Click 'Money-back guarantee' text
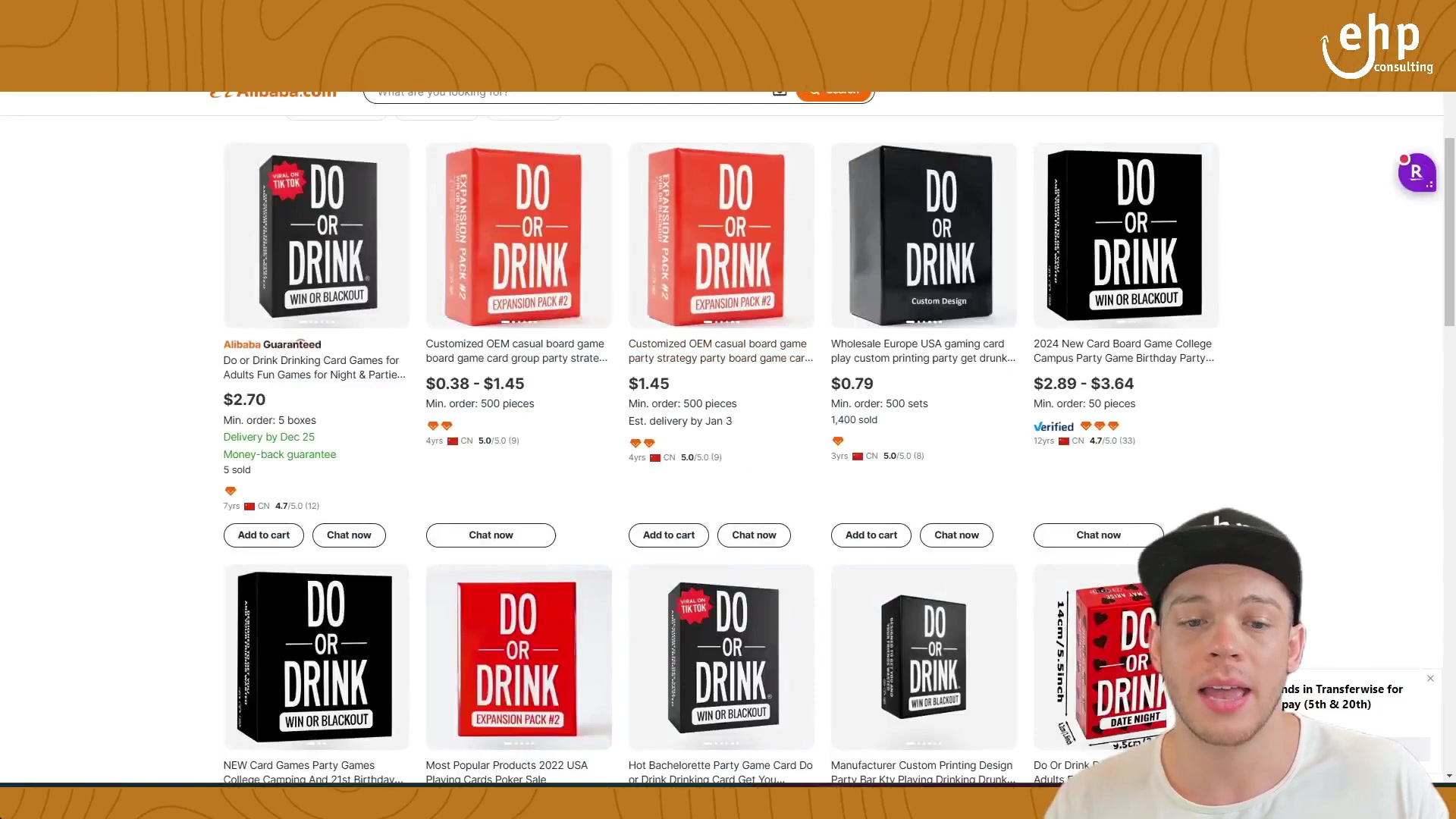 [280, 454]
